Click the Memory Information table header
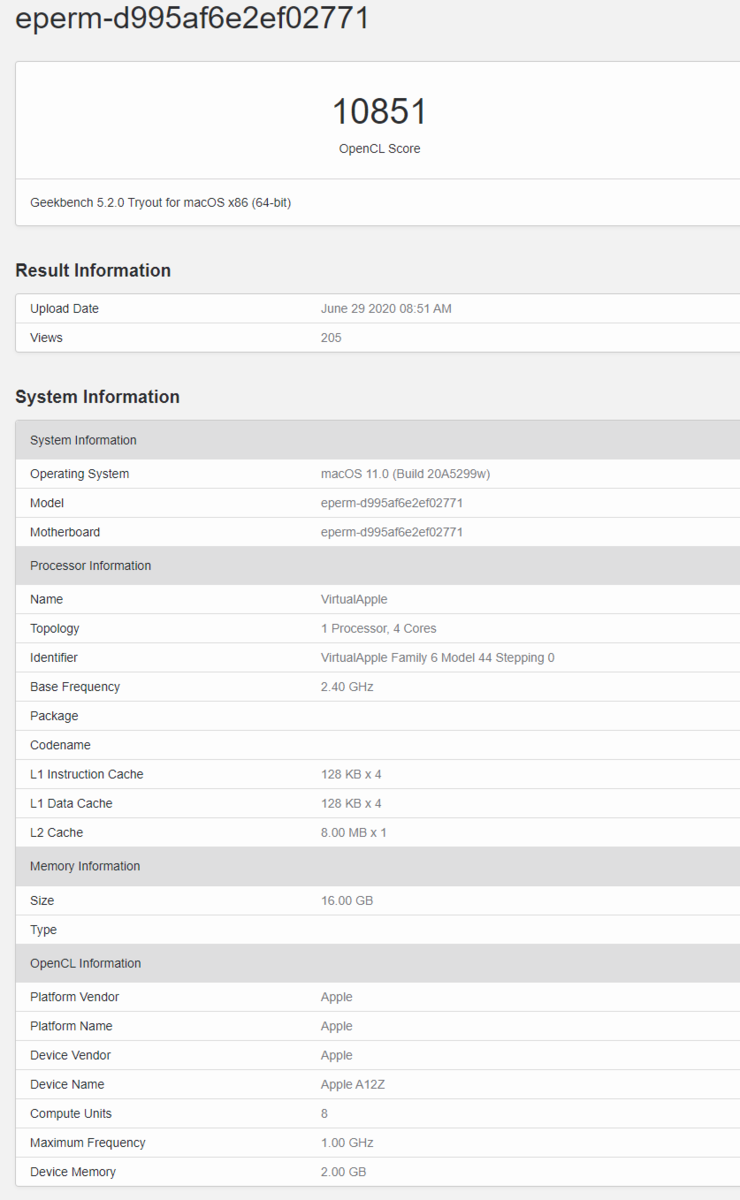 click(378, 867)
